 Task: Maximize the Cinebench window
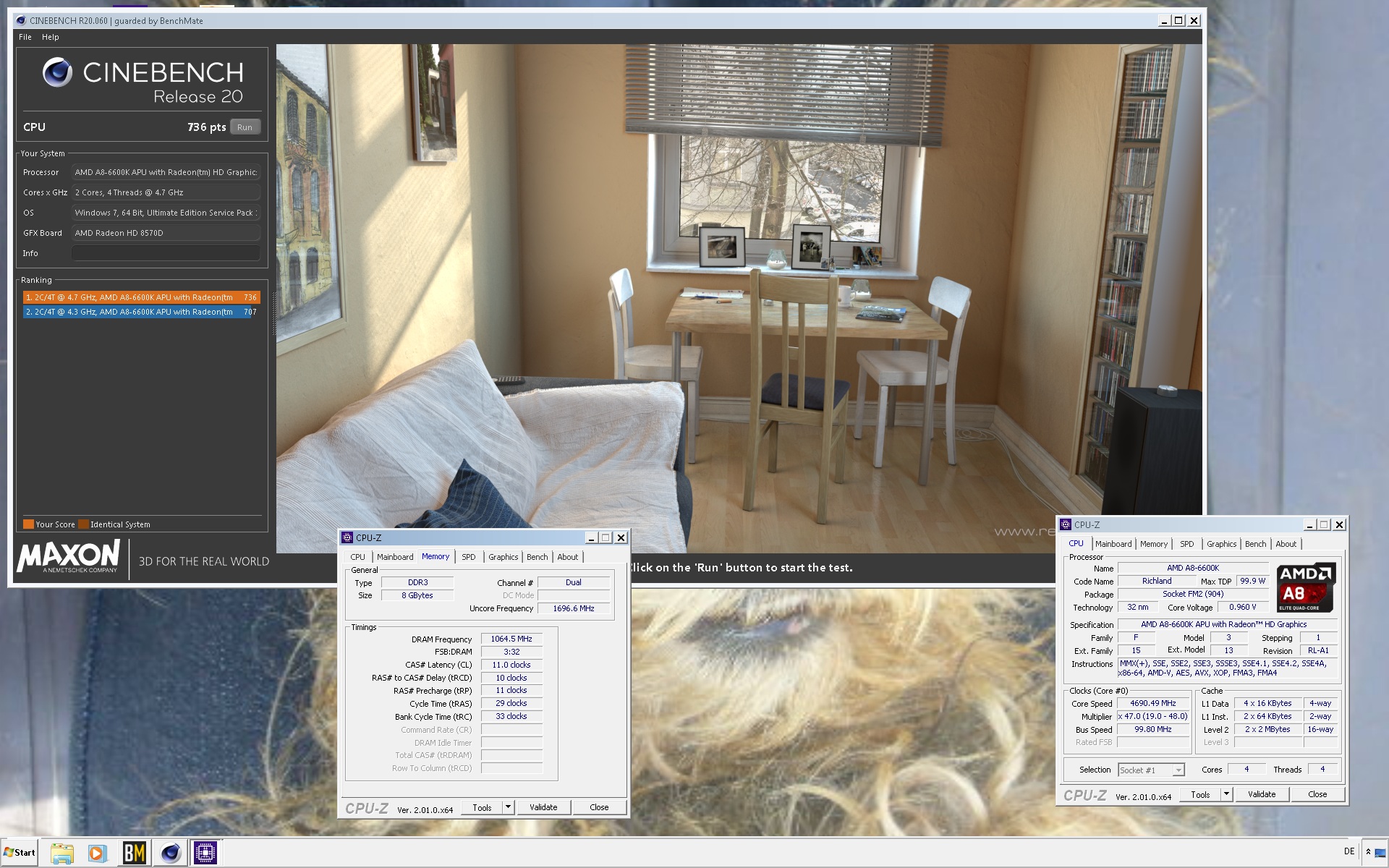coord(1178,20)
